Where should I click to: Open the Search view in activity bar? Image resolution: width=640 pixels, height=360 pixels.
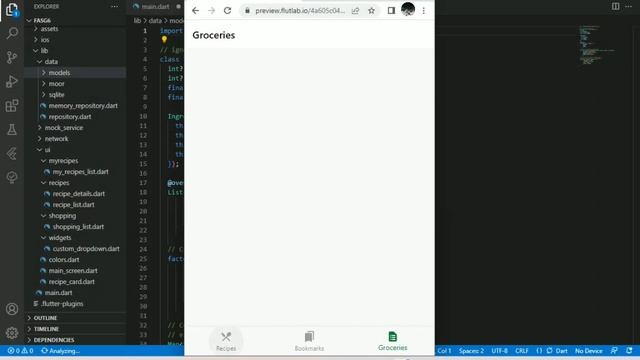tap(12, 33)
